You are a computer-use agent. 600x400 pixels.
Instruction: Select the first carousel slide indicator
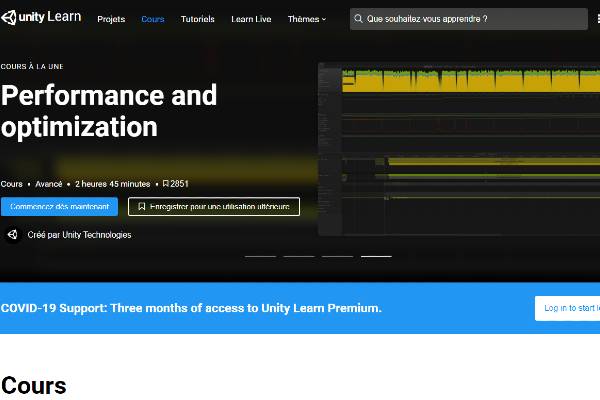[260, 257]
